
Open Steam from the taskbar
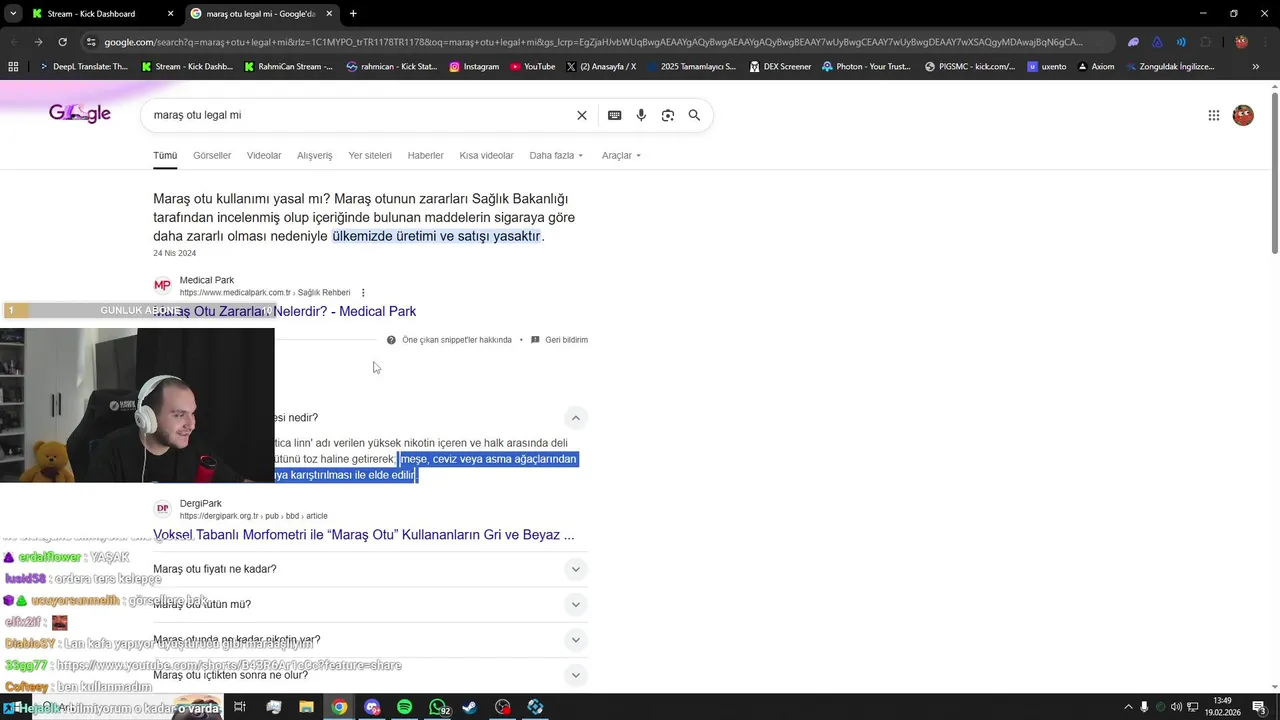coord(470,707)
